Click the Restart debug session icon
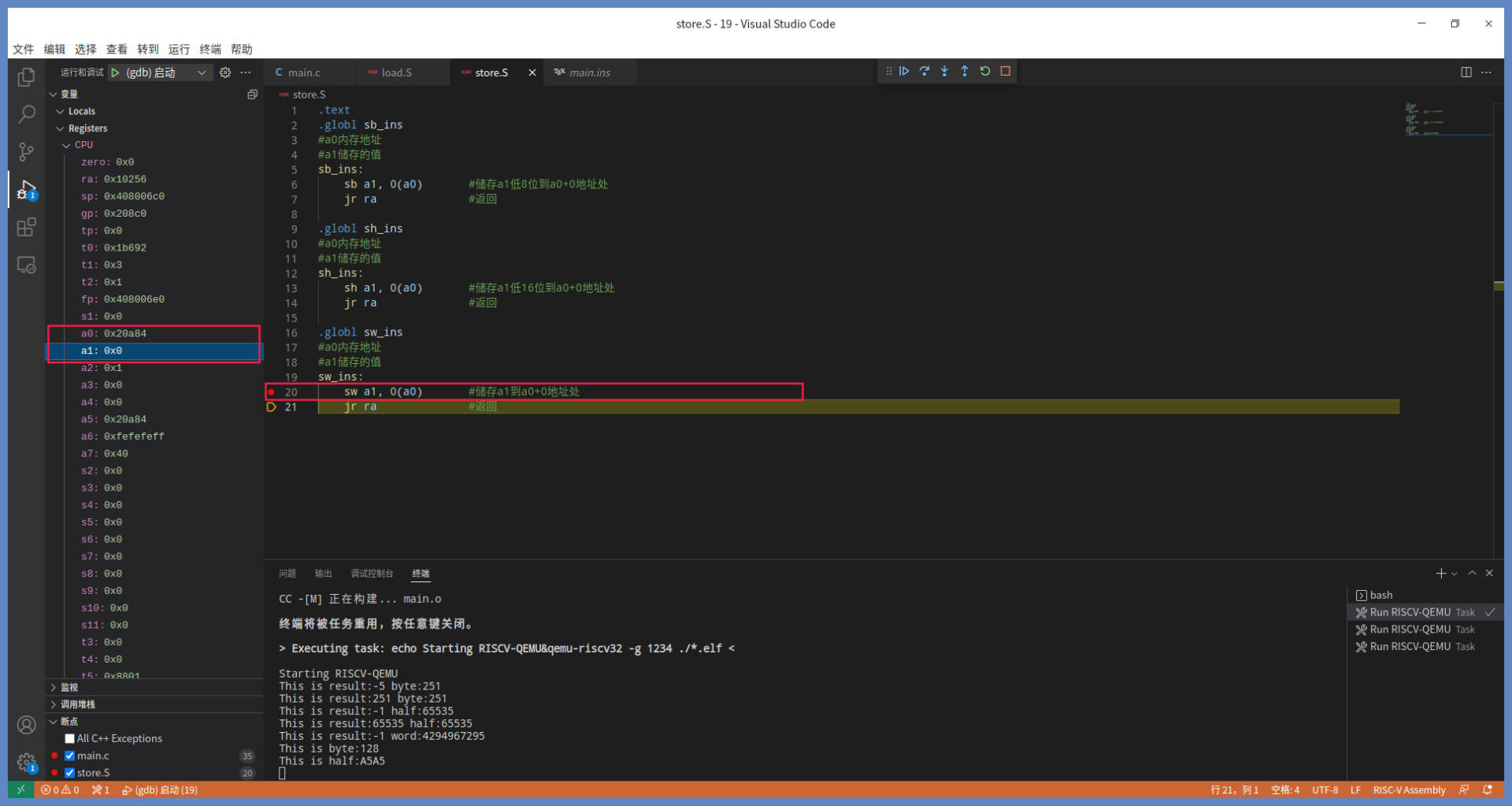 click(985, 72)
